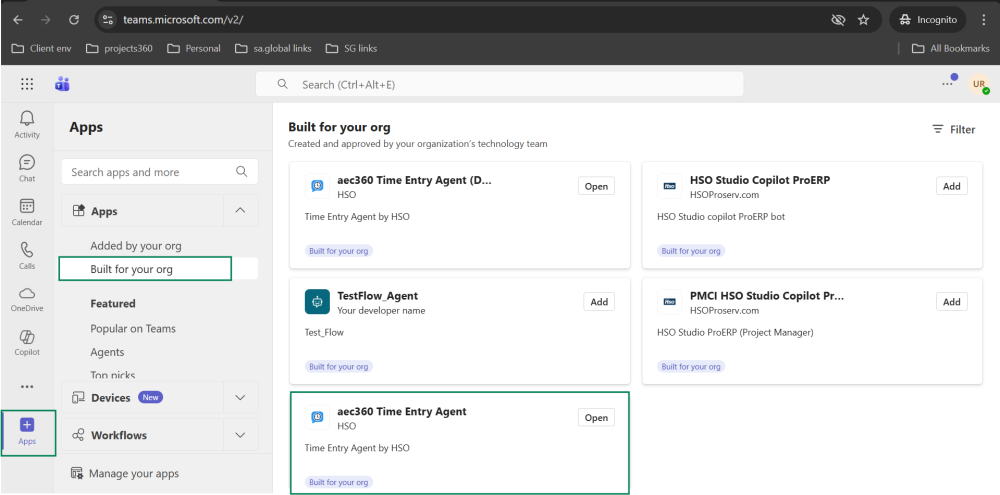Select Popular on Teams category

tap(133, 328)
